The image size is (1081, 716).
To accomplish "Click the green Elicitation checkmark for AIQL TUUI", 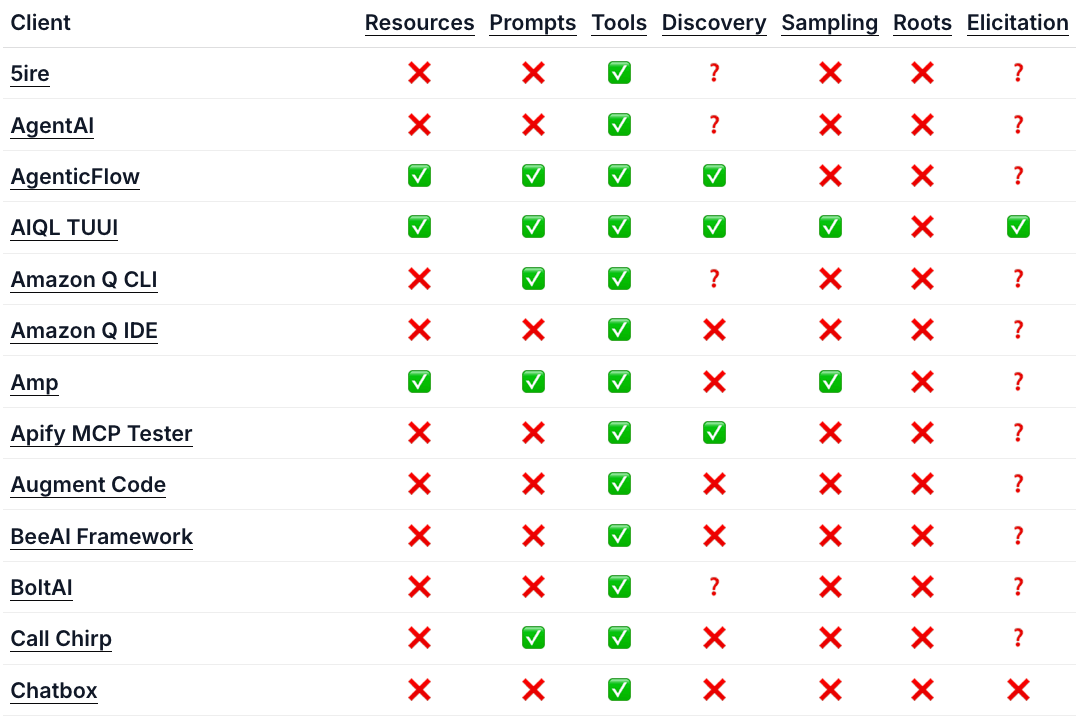I will (x=1018, y=227).
